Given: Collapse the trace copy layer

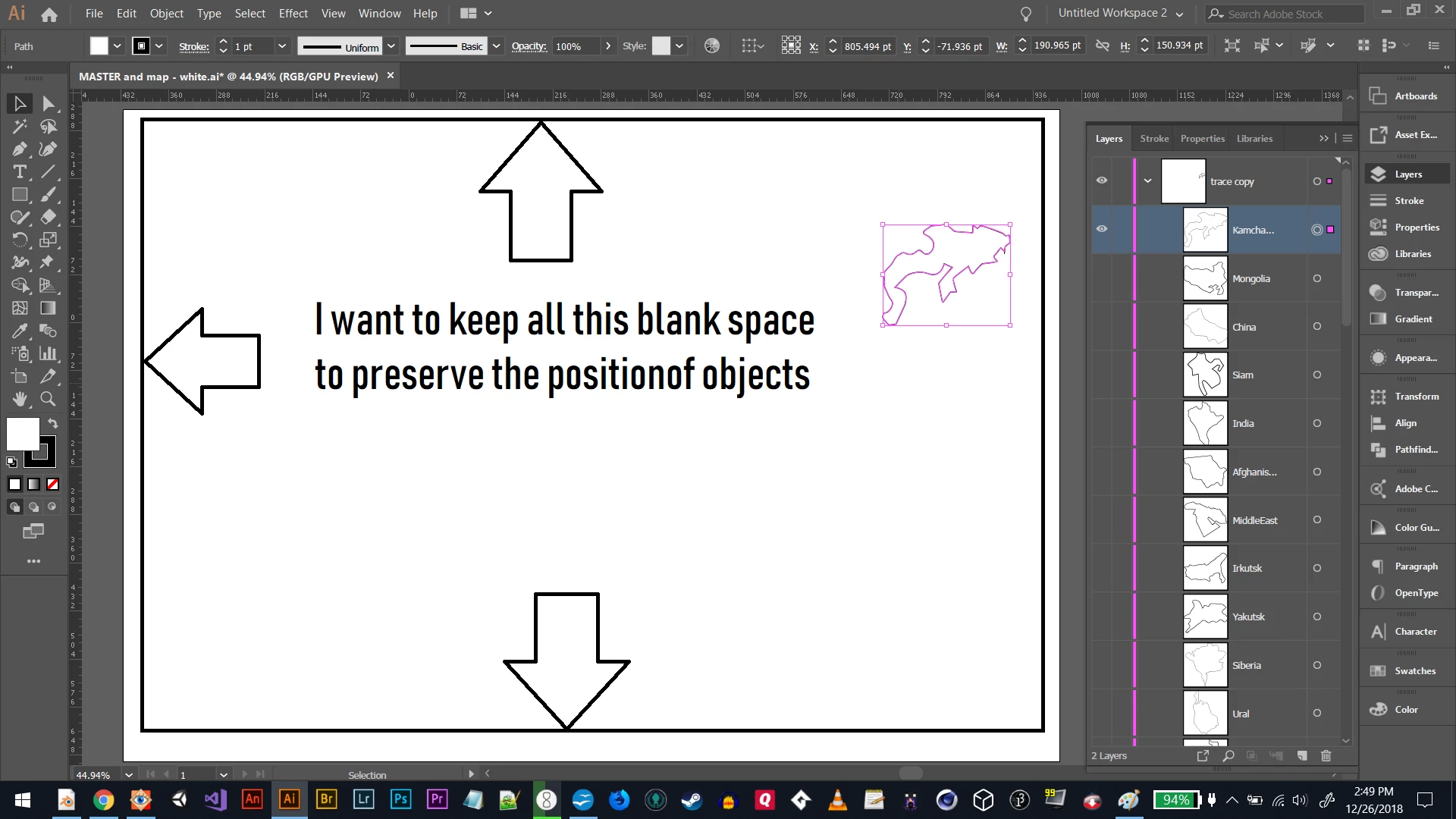Looking at the screenshot, I should click(x=1147, y=180).
